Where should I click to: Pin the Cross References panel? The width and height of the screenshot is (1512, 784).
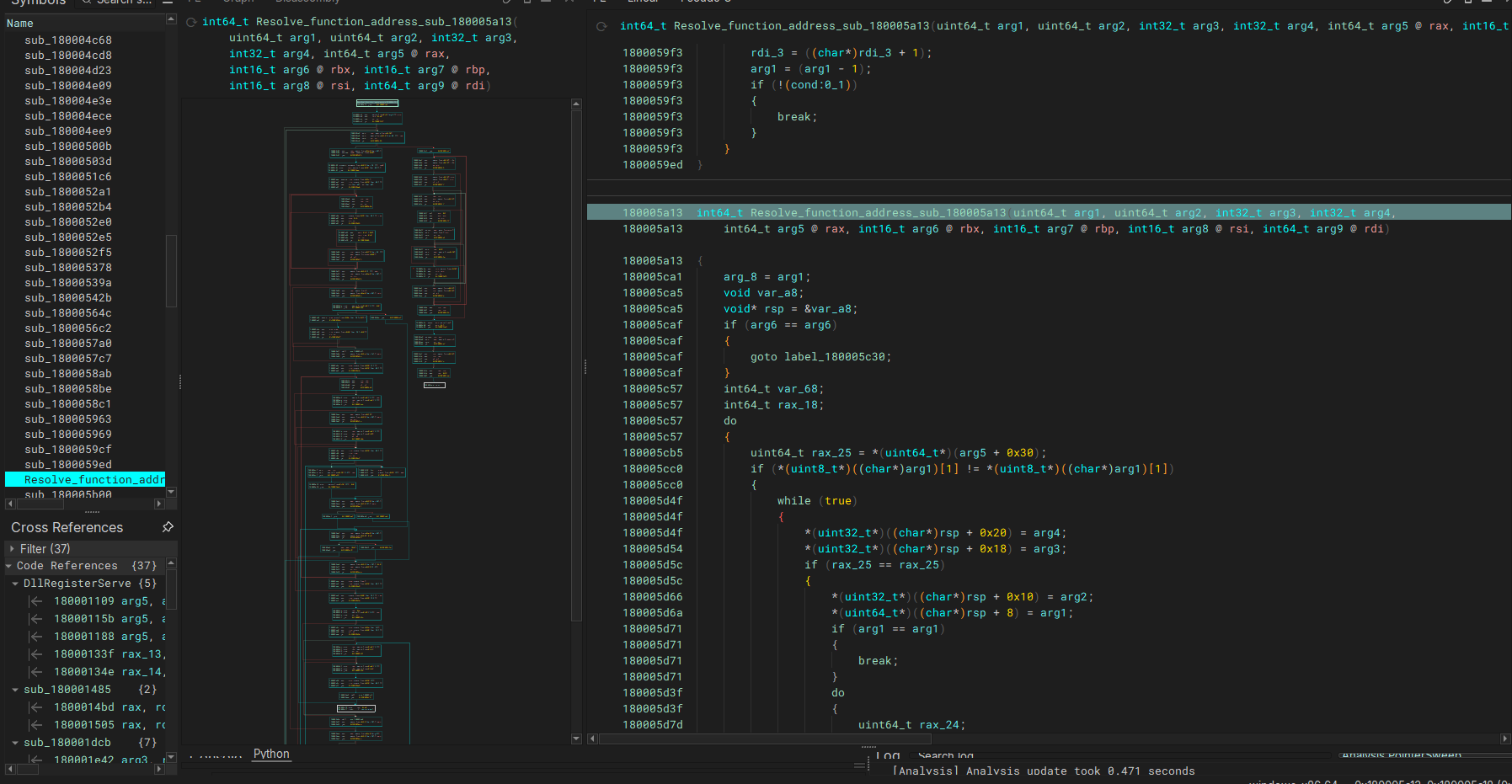click(x=168, y=527)
